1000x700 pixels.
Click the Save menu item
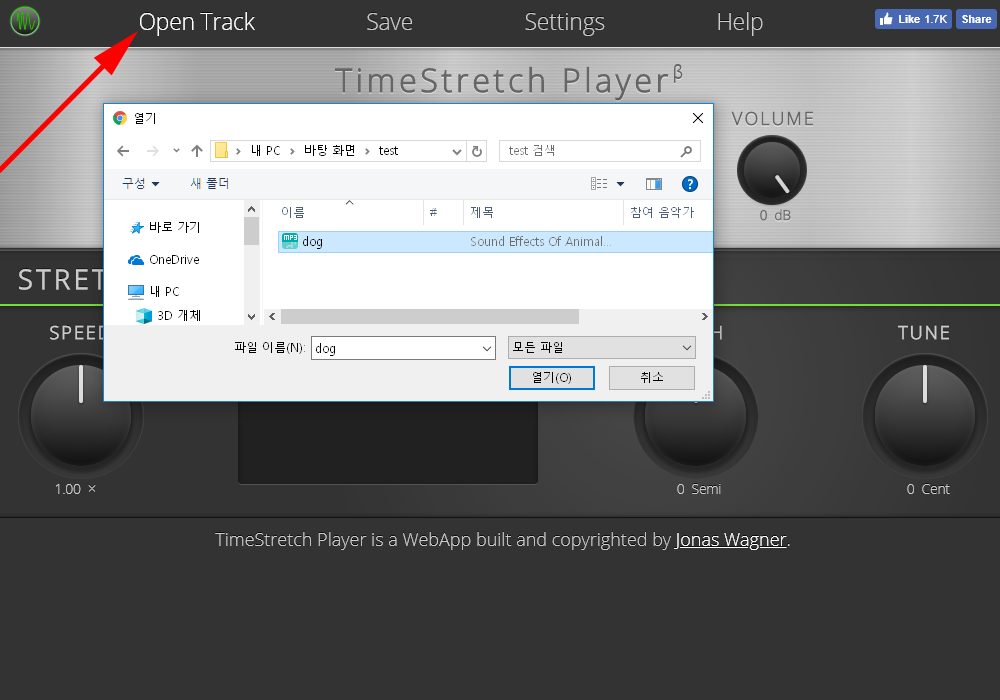(x=389, y=22)
